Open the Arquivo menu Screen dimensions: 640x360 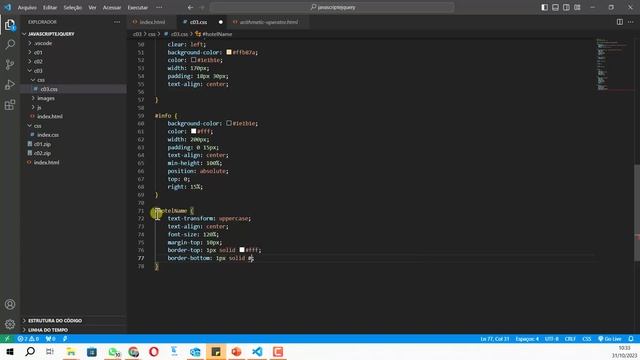tap(27, 7)
